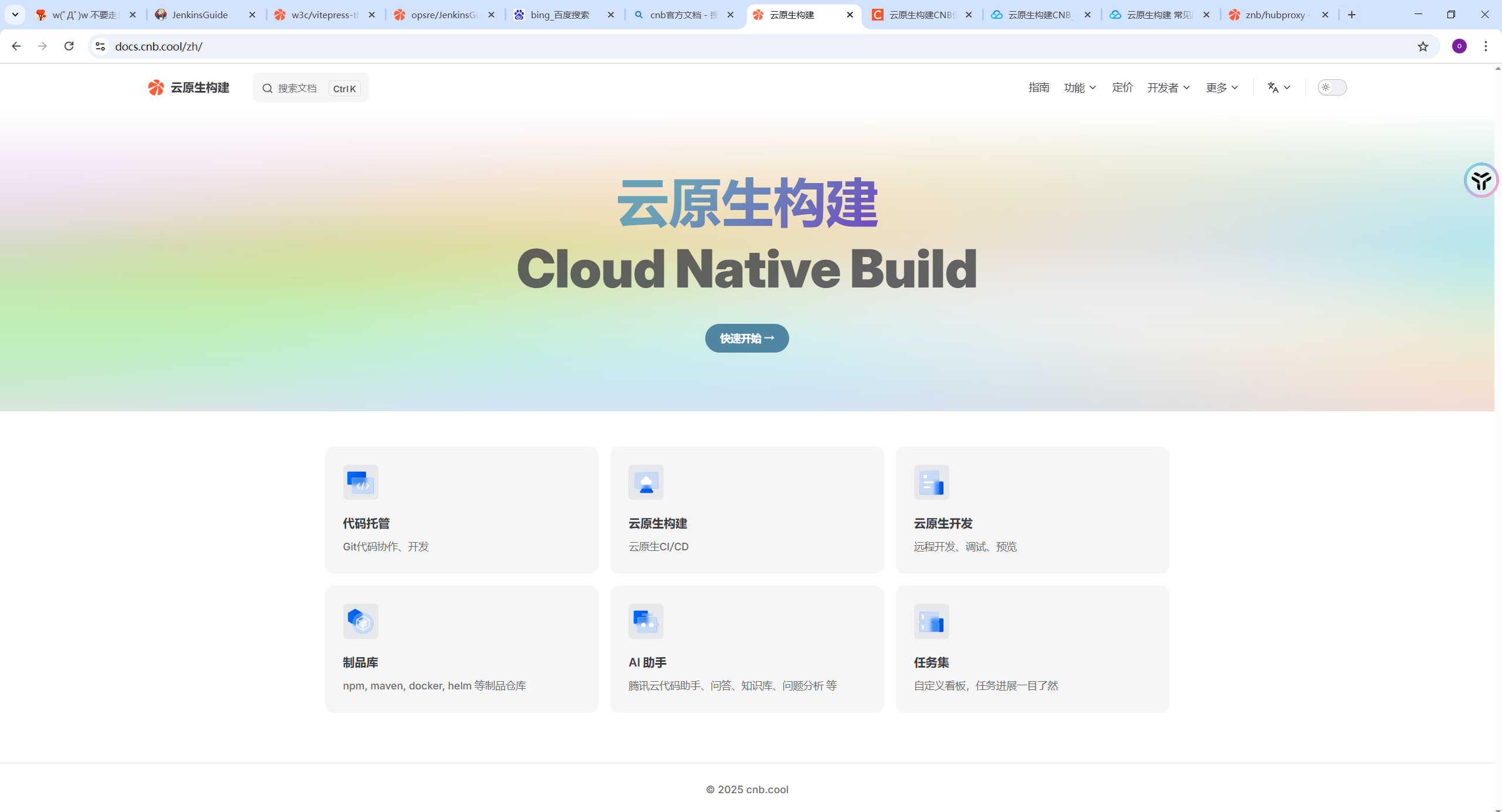Click the 搜索文档 search box

[x=311, y=88]
